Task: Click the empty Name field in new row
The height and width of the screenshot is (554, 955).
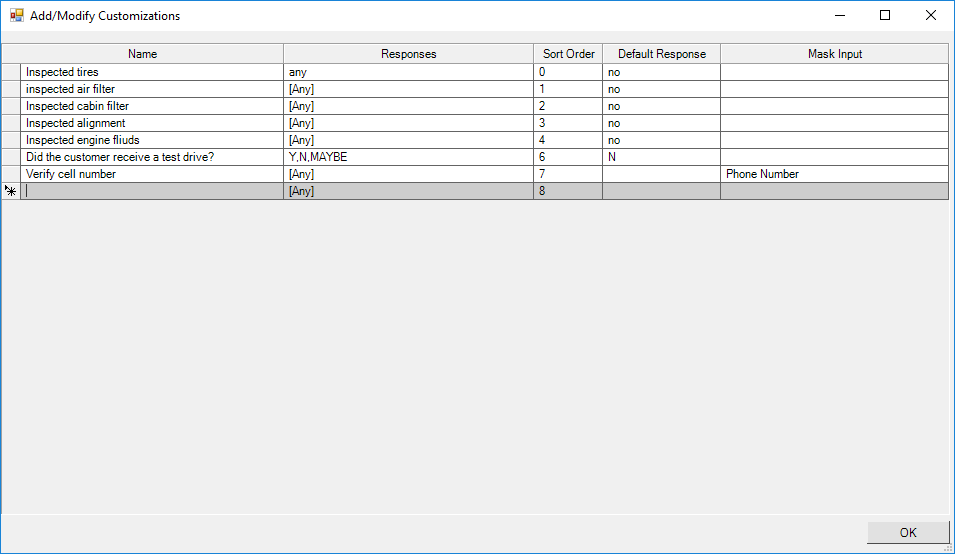Action: tap(152, 191)
